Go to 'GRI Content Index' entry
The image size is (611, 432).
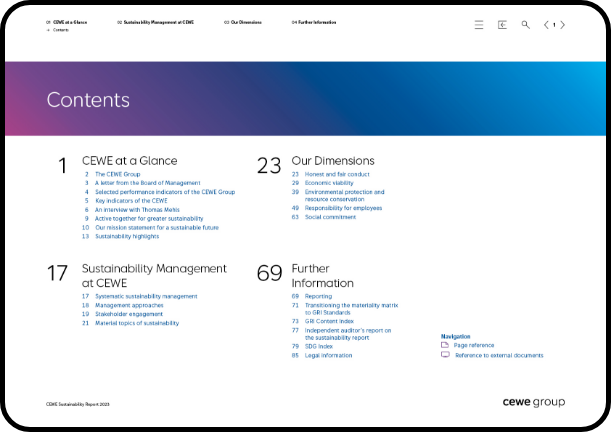coord(329,321)
